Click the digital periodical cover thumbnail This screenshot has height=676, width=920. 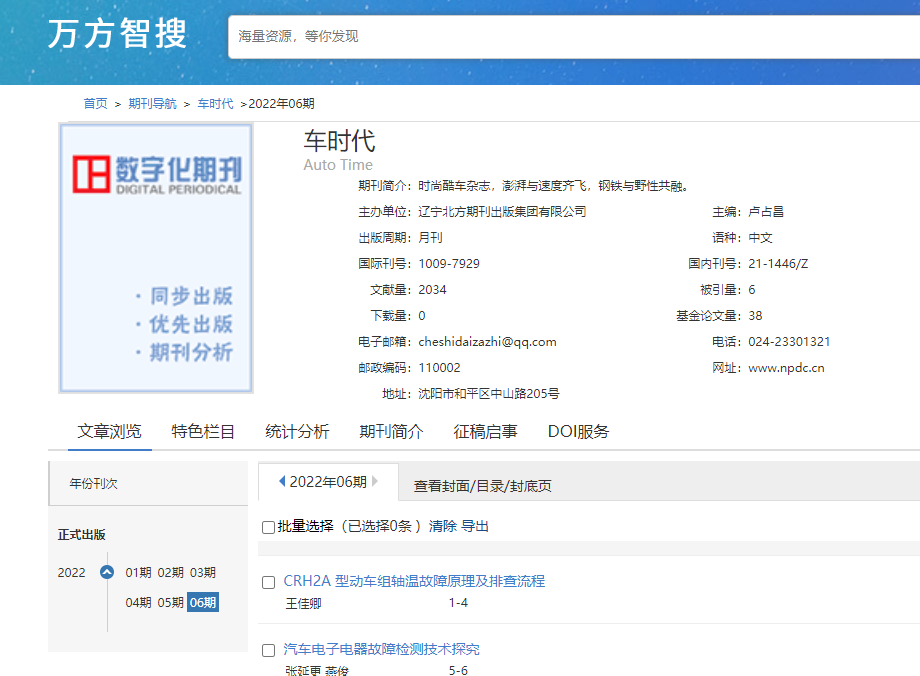click(156, 258)
